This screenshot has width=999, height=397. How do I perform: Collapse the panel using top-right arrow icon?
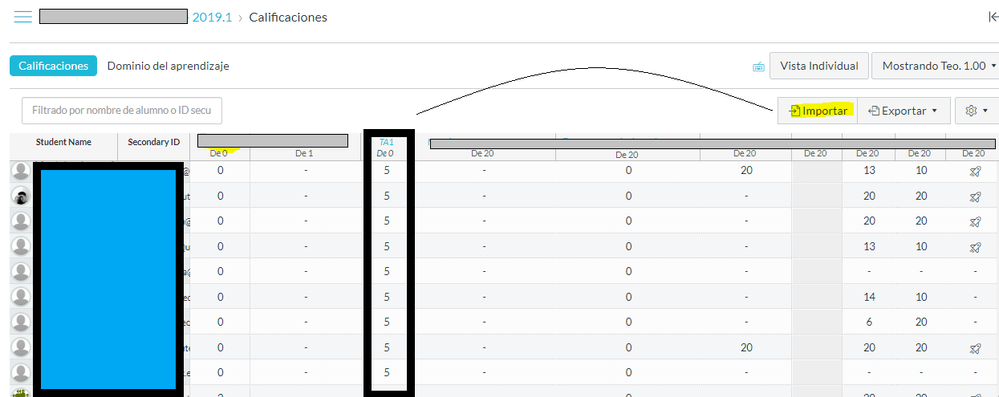pos(993,17)
